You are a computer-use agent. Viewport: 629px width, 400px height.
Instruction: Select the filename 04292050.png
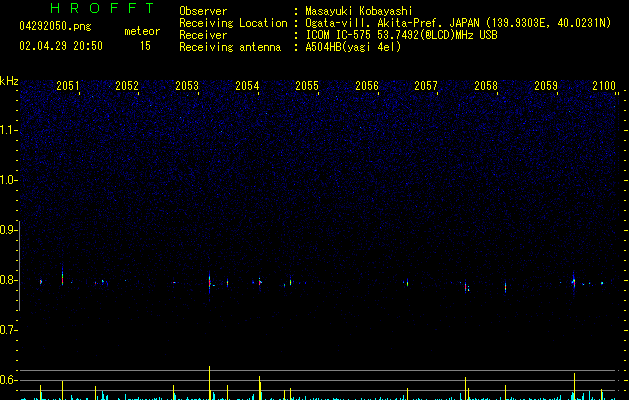point(55,26)
